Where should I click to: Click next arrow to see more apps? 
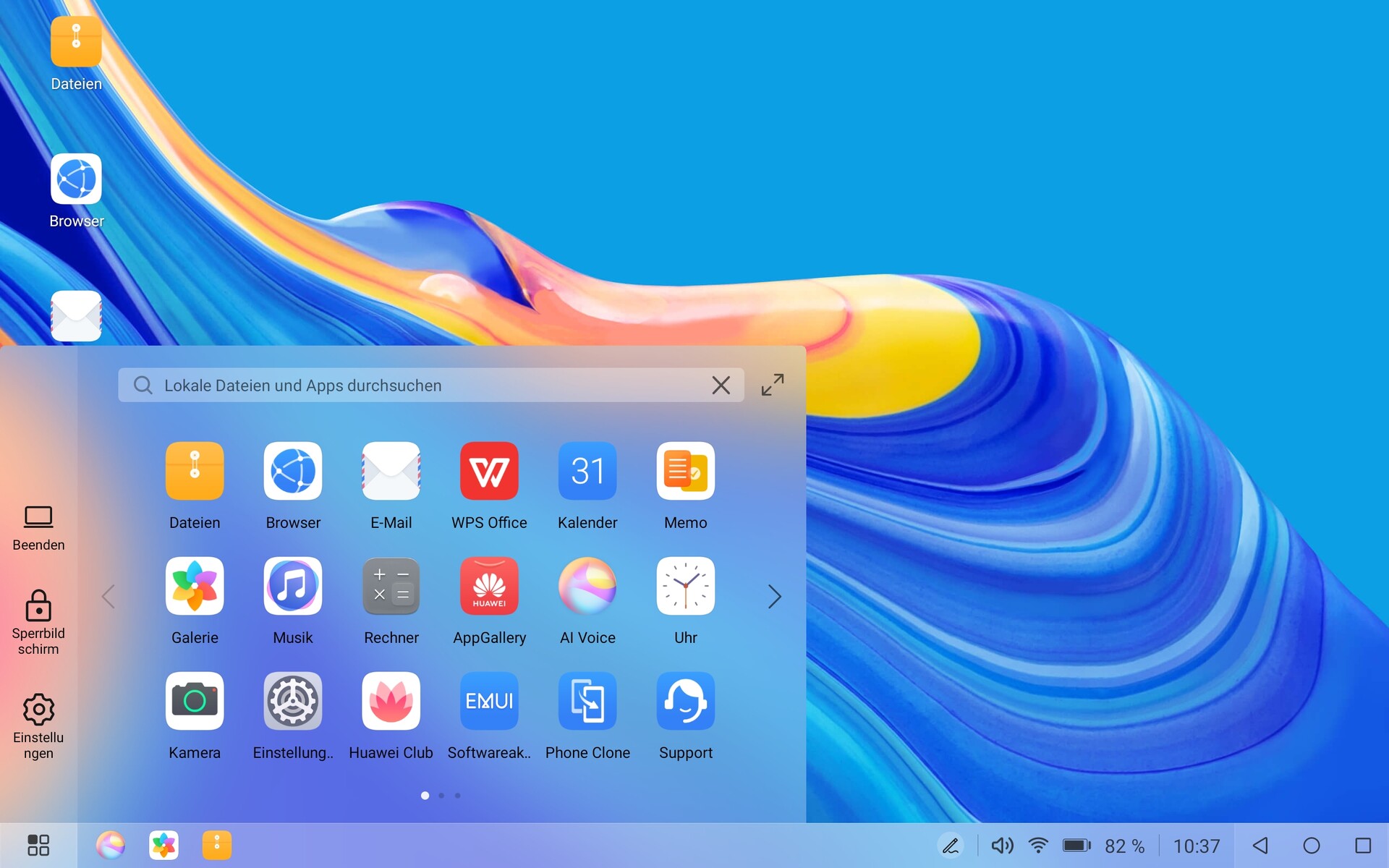click(x=773, y=596)
